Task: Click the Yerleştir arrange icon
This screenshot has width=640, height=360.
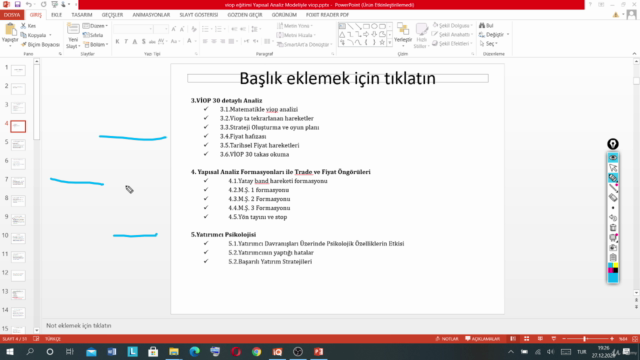Action: (403, 30)
